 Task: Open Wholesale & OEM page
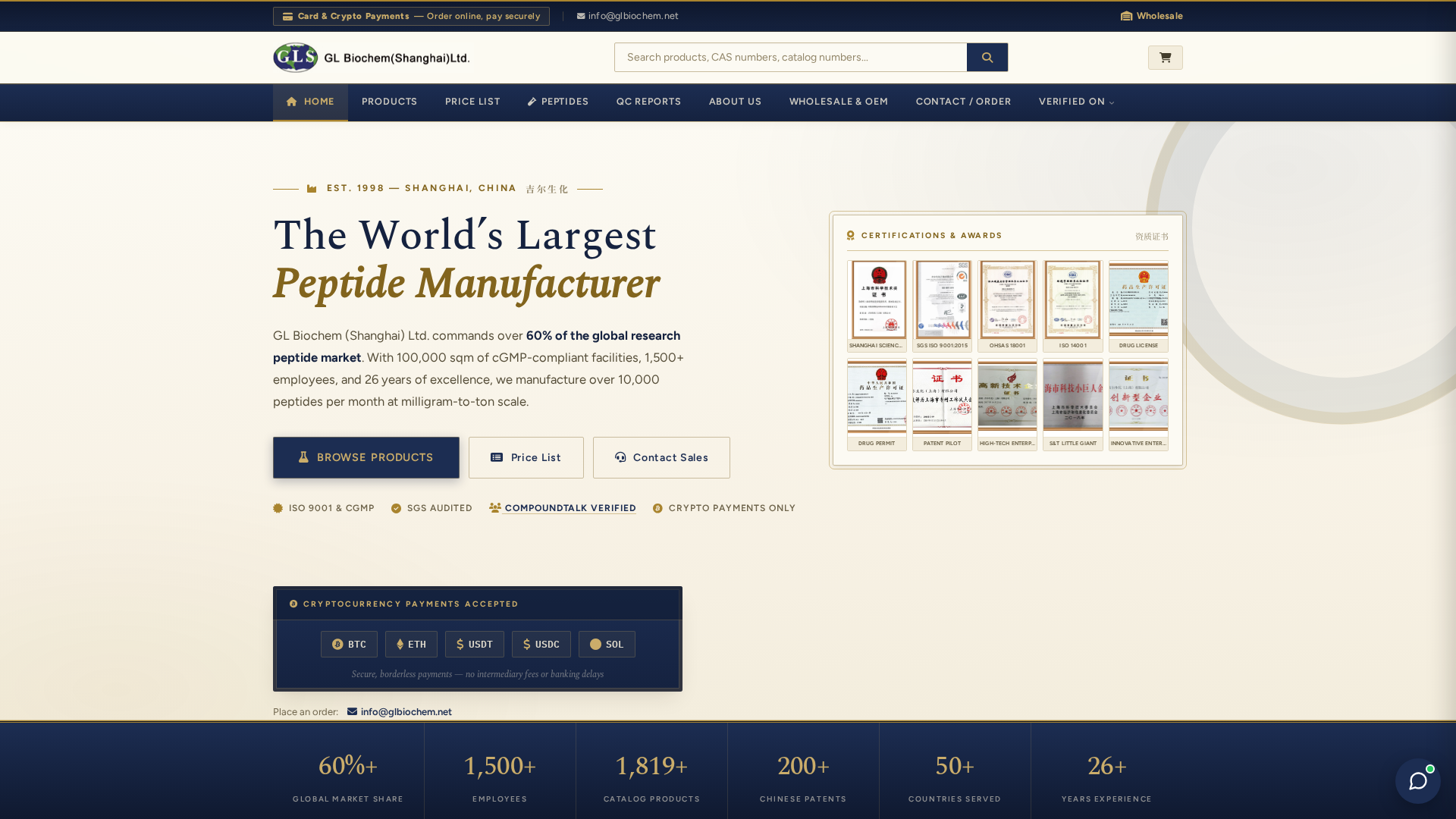click(x=838, y=102)
